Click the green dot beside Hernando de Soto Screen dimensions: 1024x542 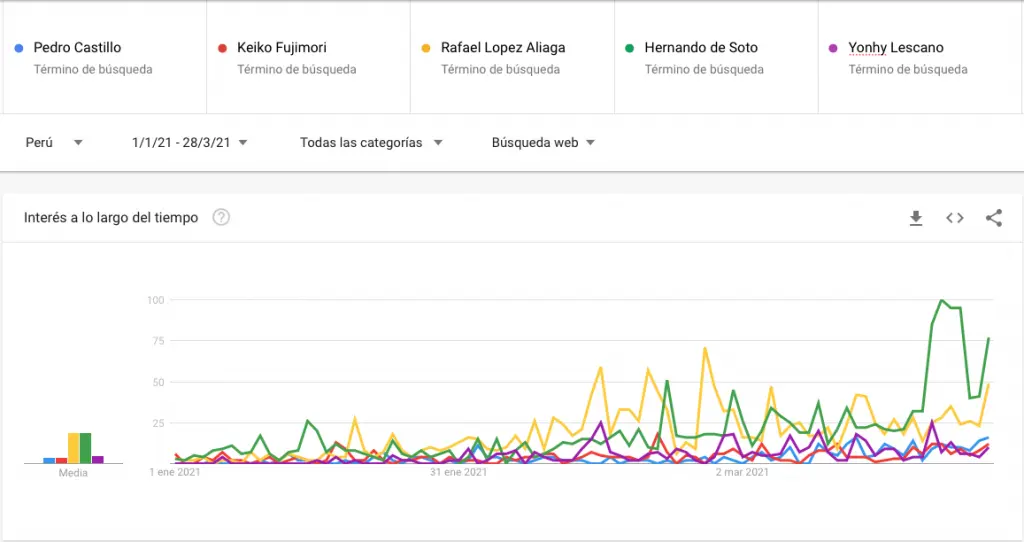630,48
